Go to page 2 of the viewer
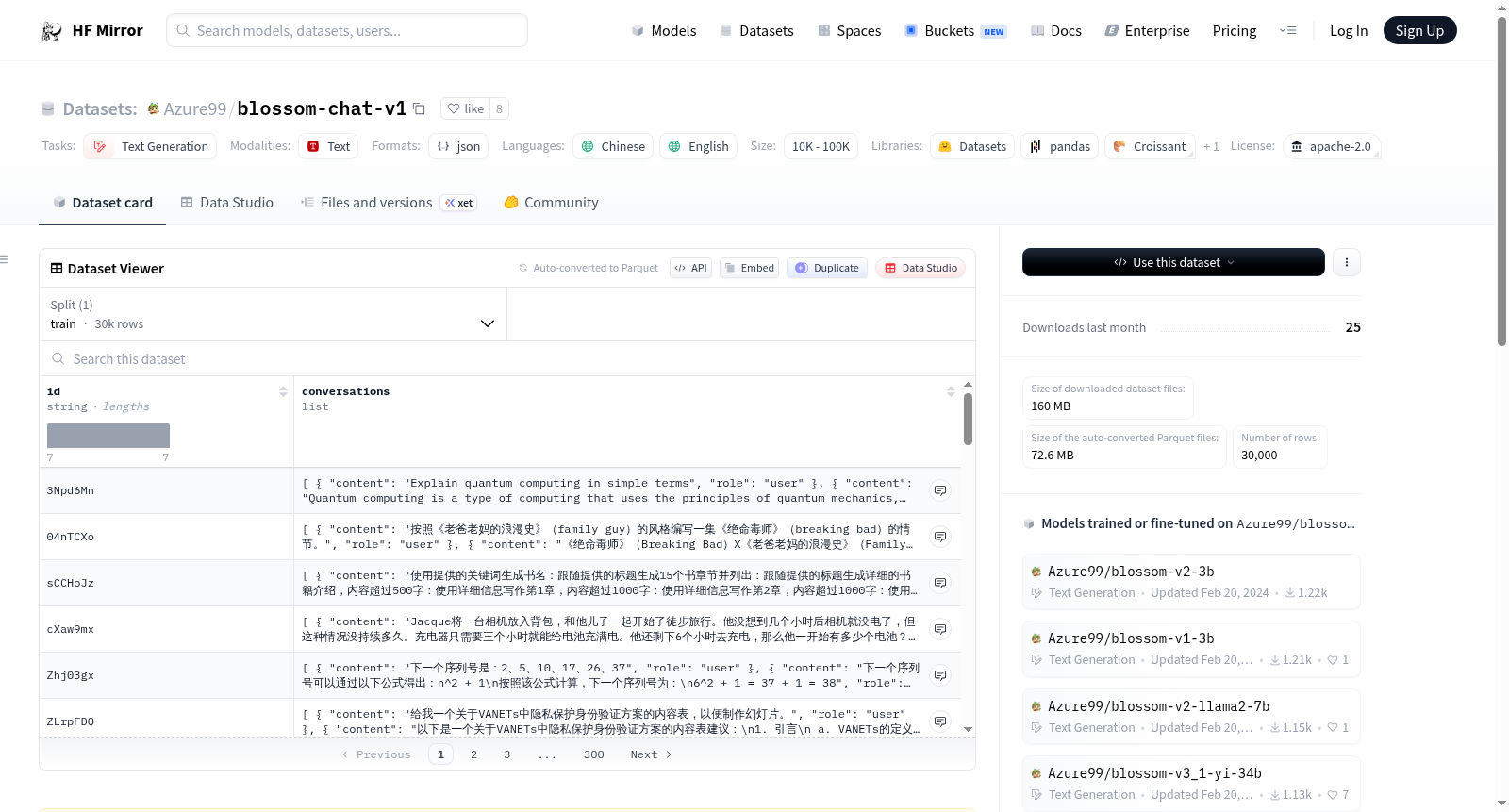 (473, 754)
